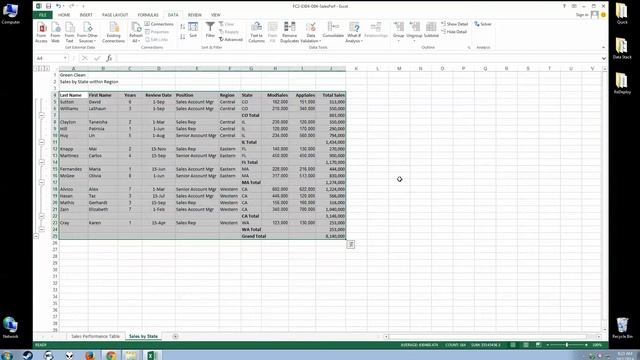
Task: Collapse the ribbon with arrow
Action: (603, 48)
